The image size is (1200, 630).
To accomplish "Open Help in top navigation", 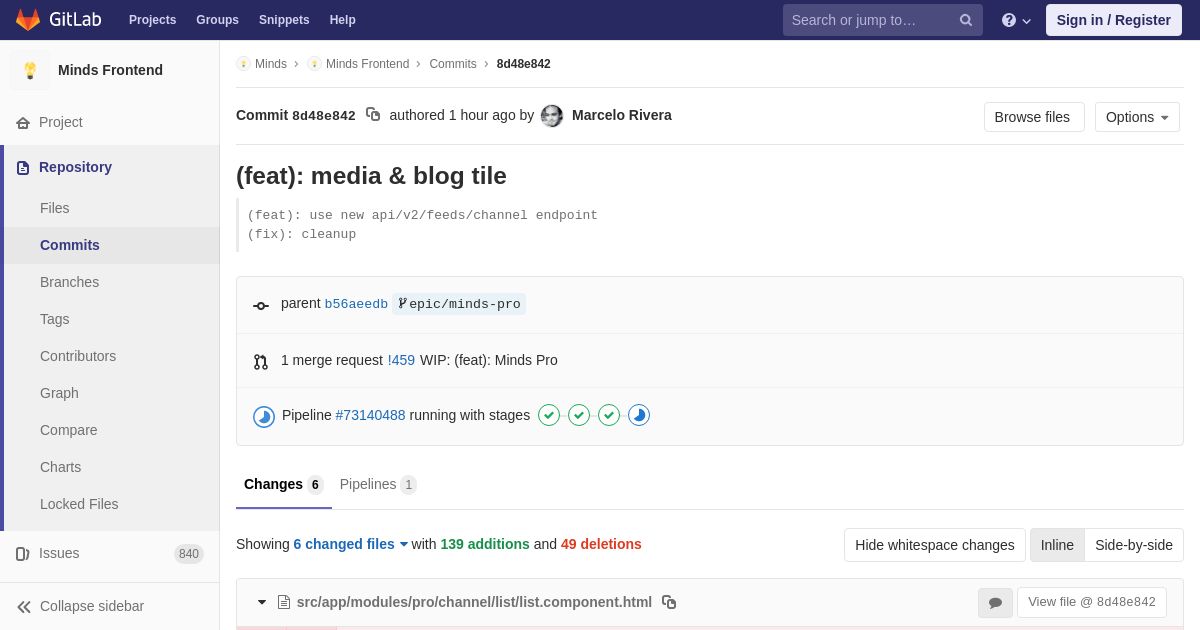I will pos(343,20).
